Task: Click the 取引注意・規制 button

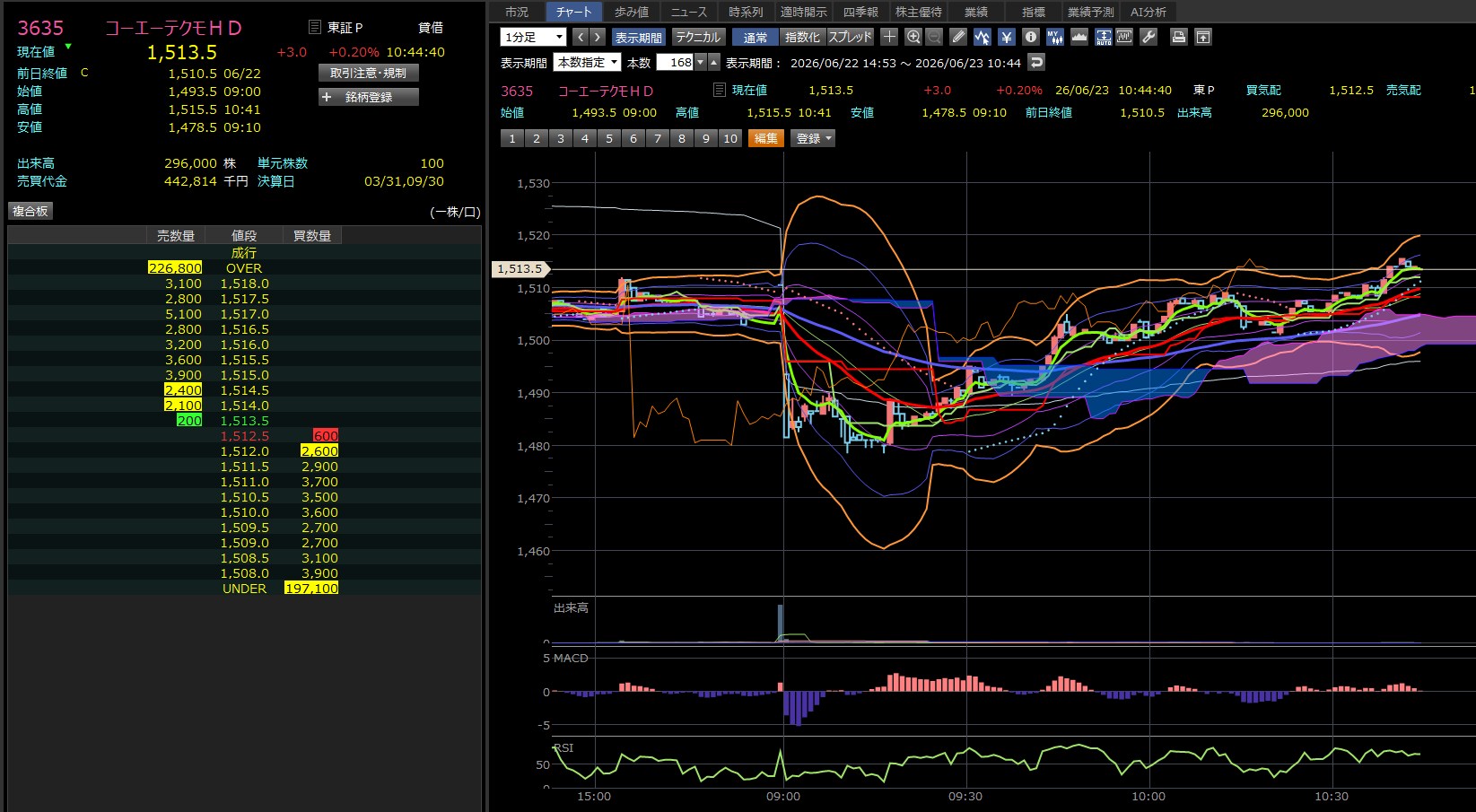Action: point(369,73)
